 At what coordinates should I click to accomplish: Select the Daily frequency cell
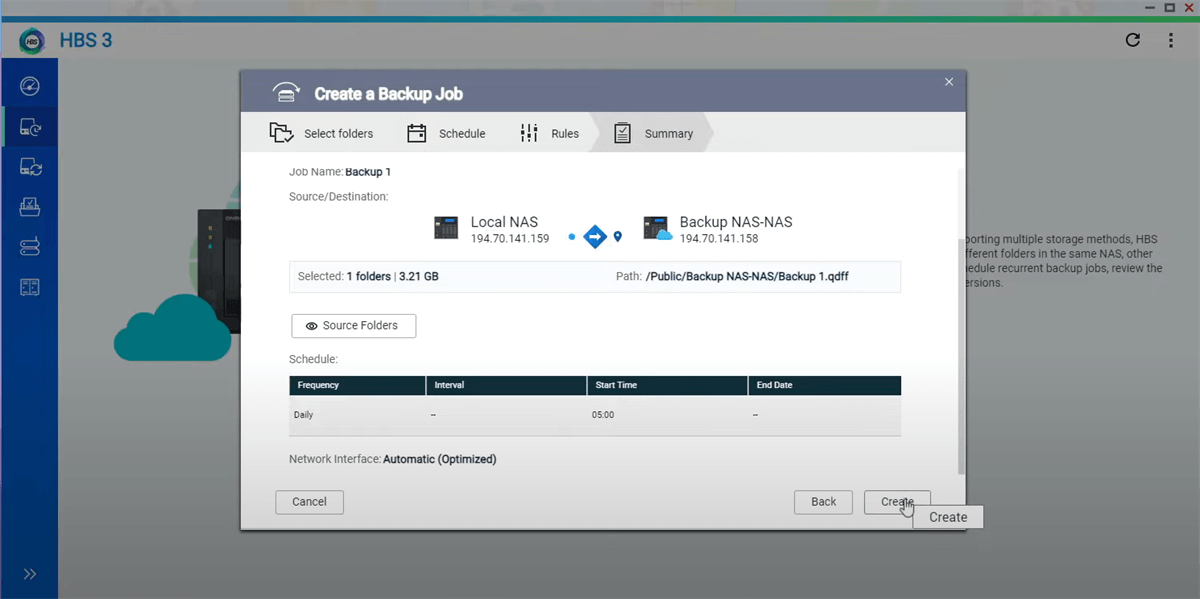pos(303,414)
